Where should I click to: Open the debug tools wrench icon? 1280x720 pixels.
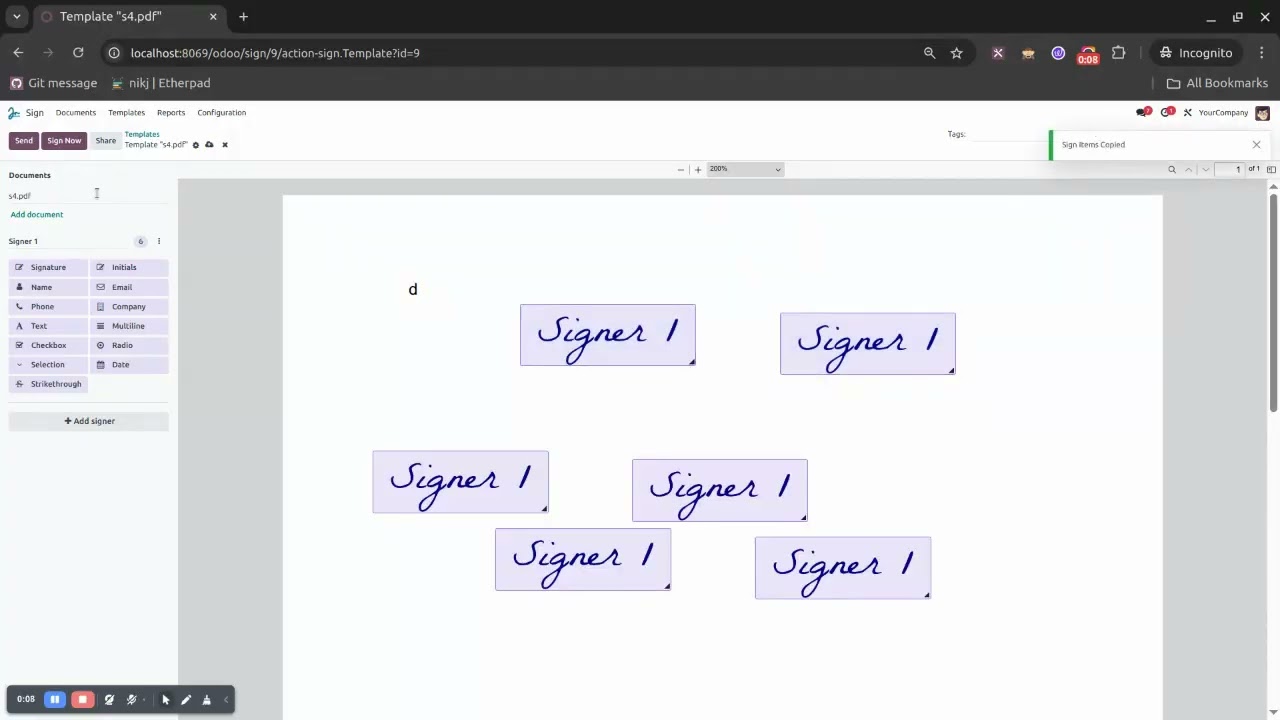[1188, 113]
